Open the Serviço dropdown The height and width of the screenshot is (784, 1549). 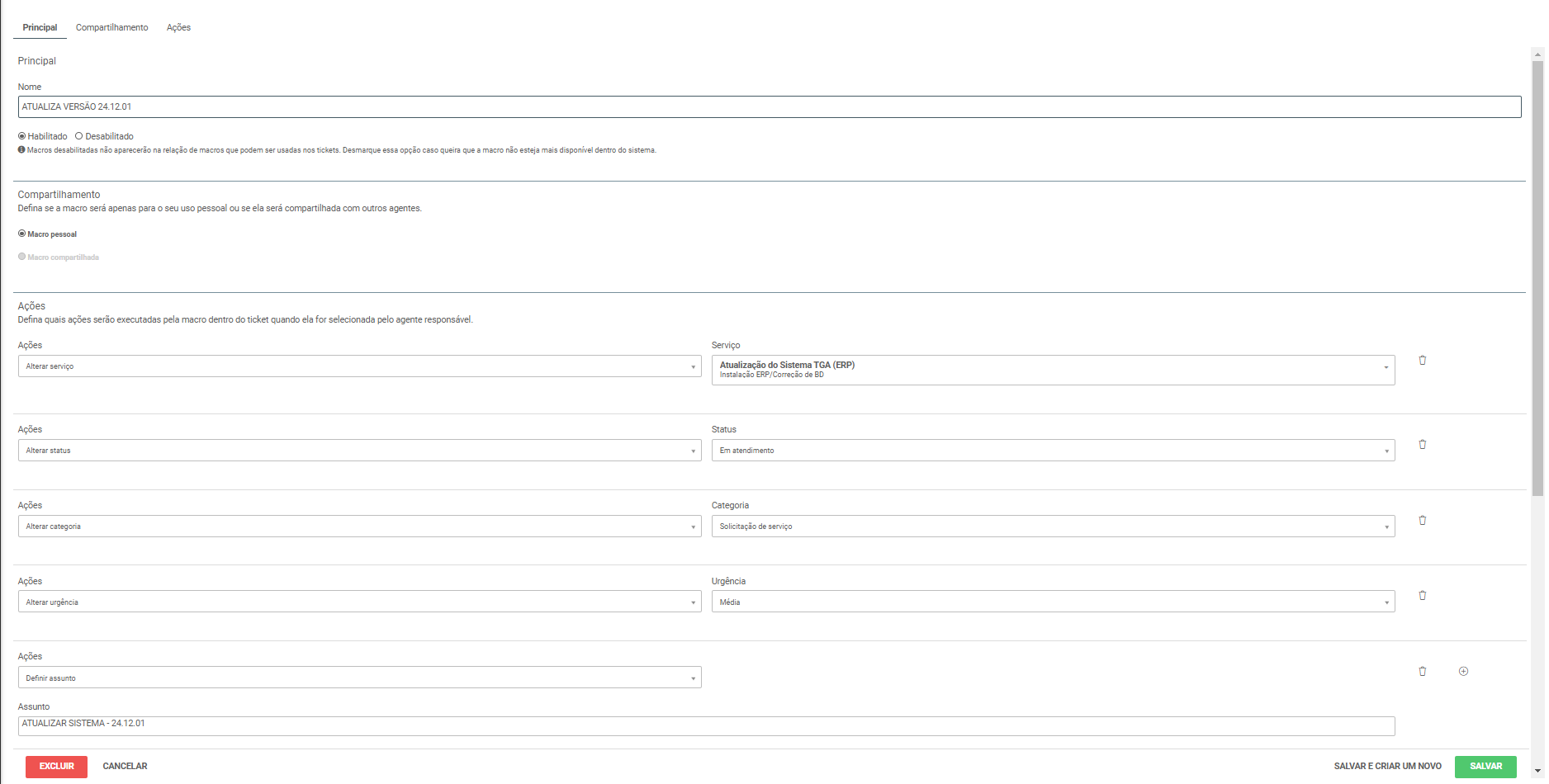click(1053, 370)
